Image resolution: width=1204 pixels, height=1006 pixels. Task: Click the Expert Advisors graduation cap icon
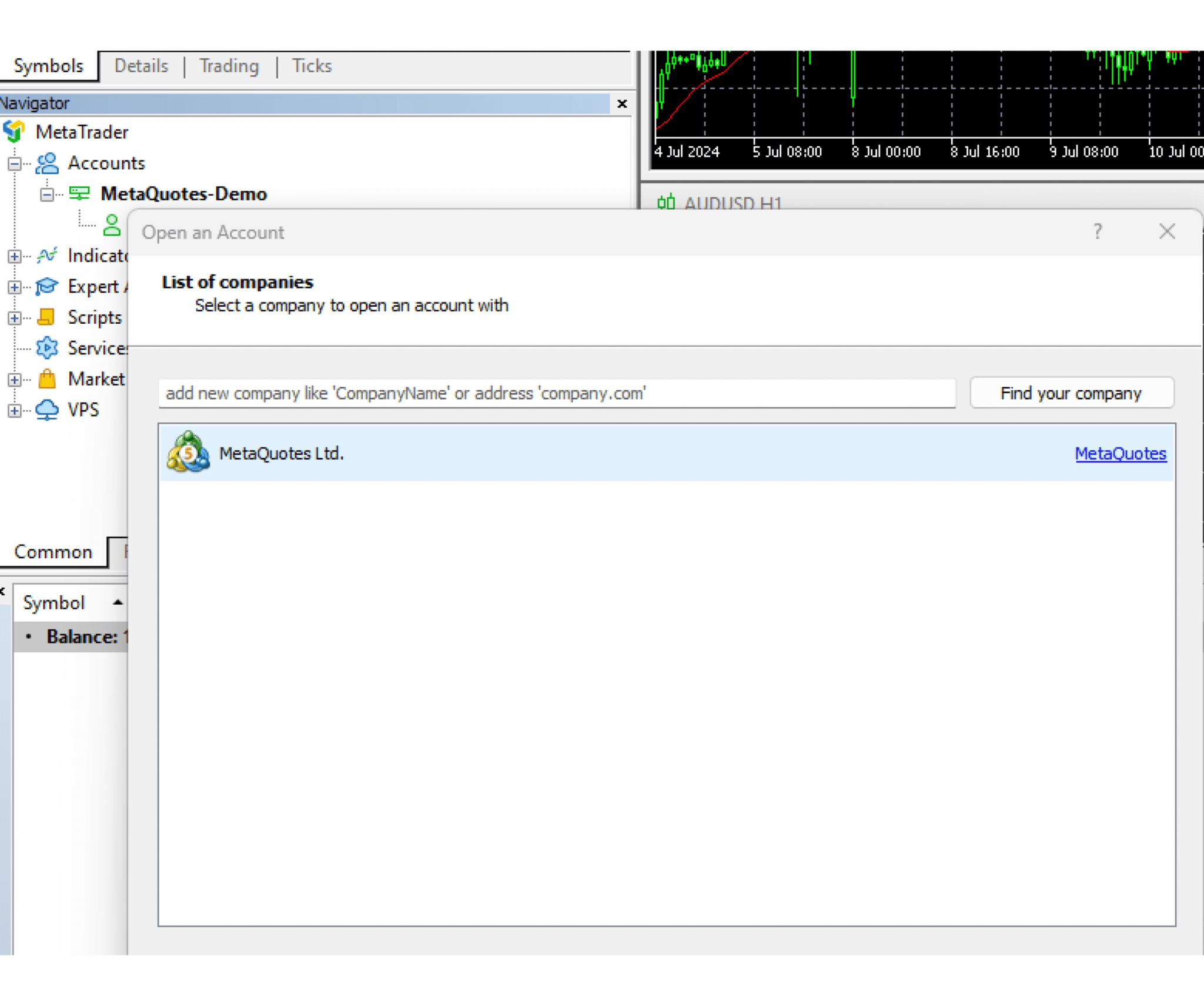pyautogui.click(x=47, y=286)
